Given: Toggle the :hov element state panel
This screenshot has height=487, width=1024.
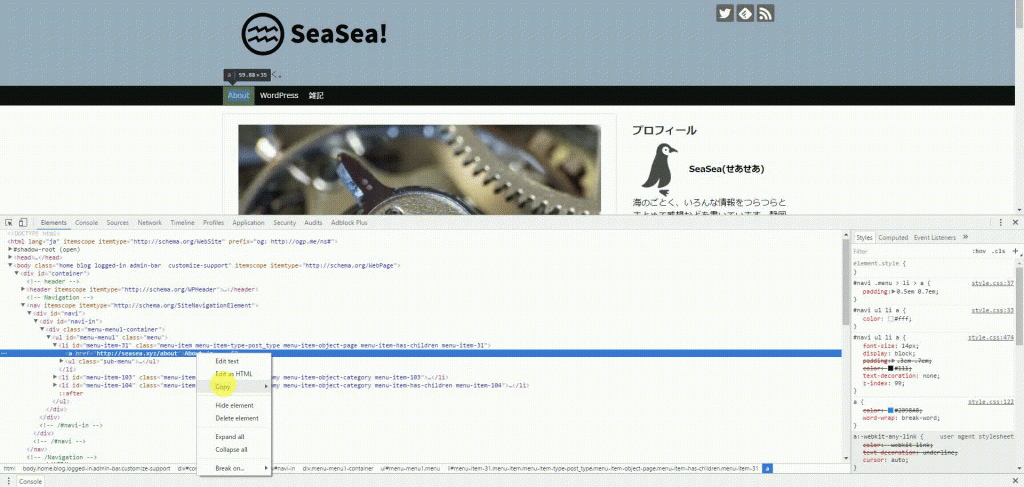Looking at the screenshot, I should (978, 251).
